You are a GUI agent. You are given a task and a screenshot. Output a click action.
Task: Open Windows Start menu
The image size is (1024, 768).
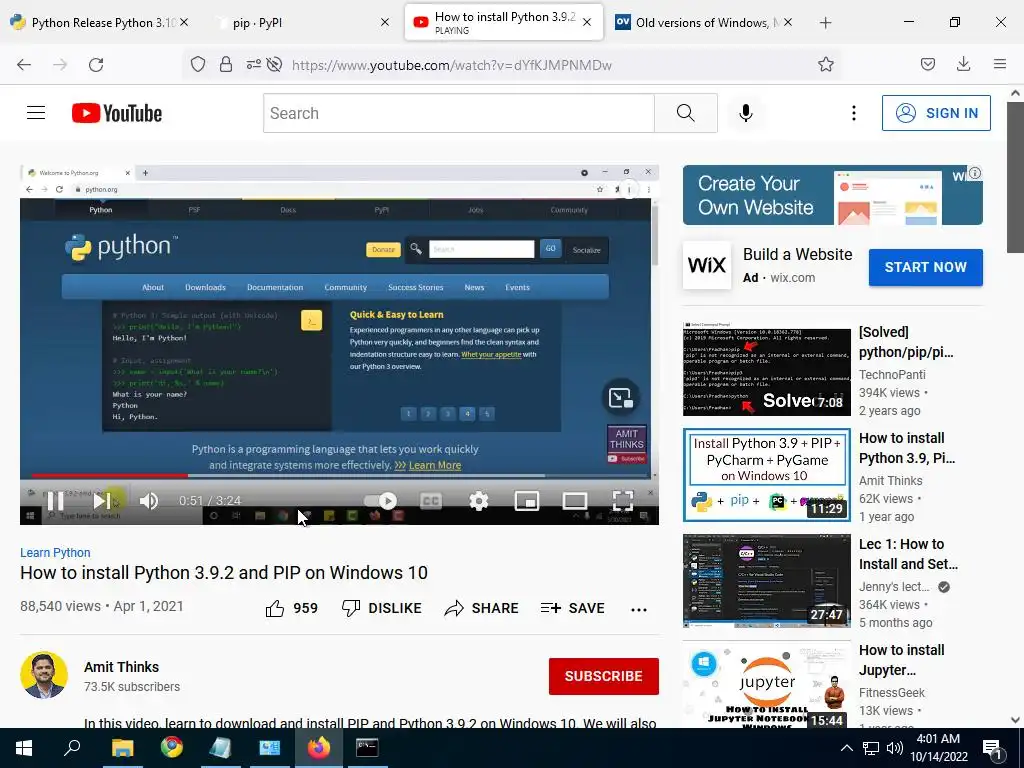coord(24,748)
